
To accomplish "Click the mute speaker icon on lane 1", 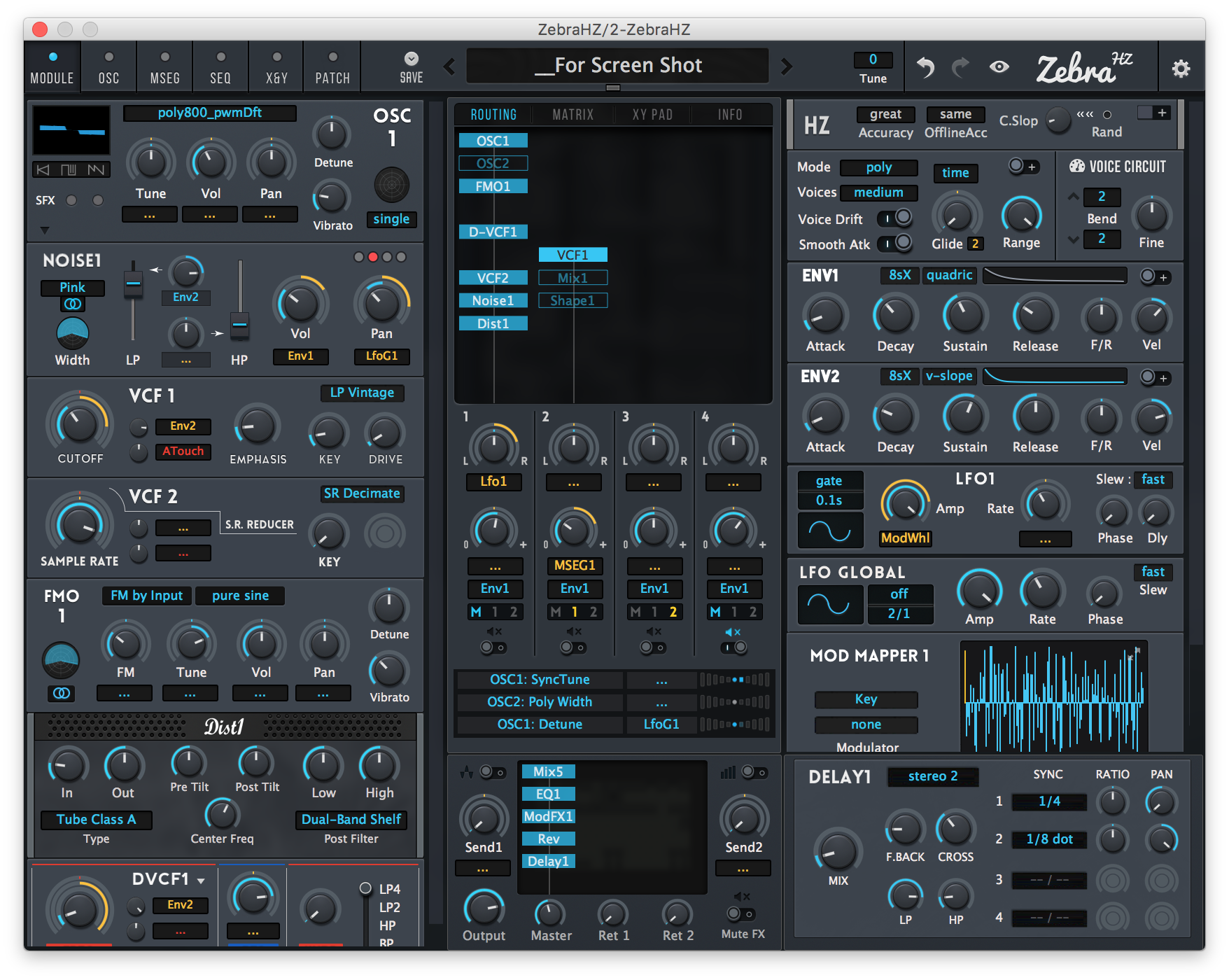I will (x=494, y=632).
